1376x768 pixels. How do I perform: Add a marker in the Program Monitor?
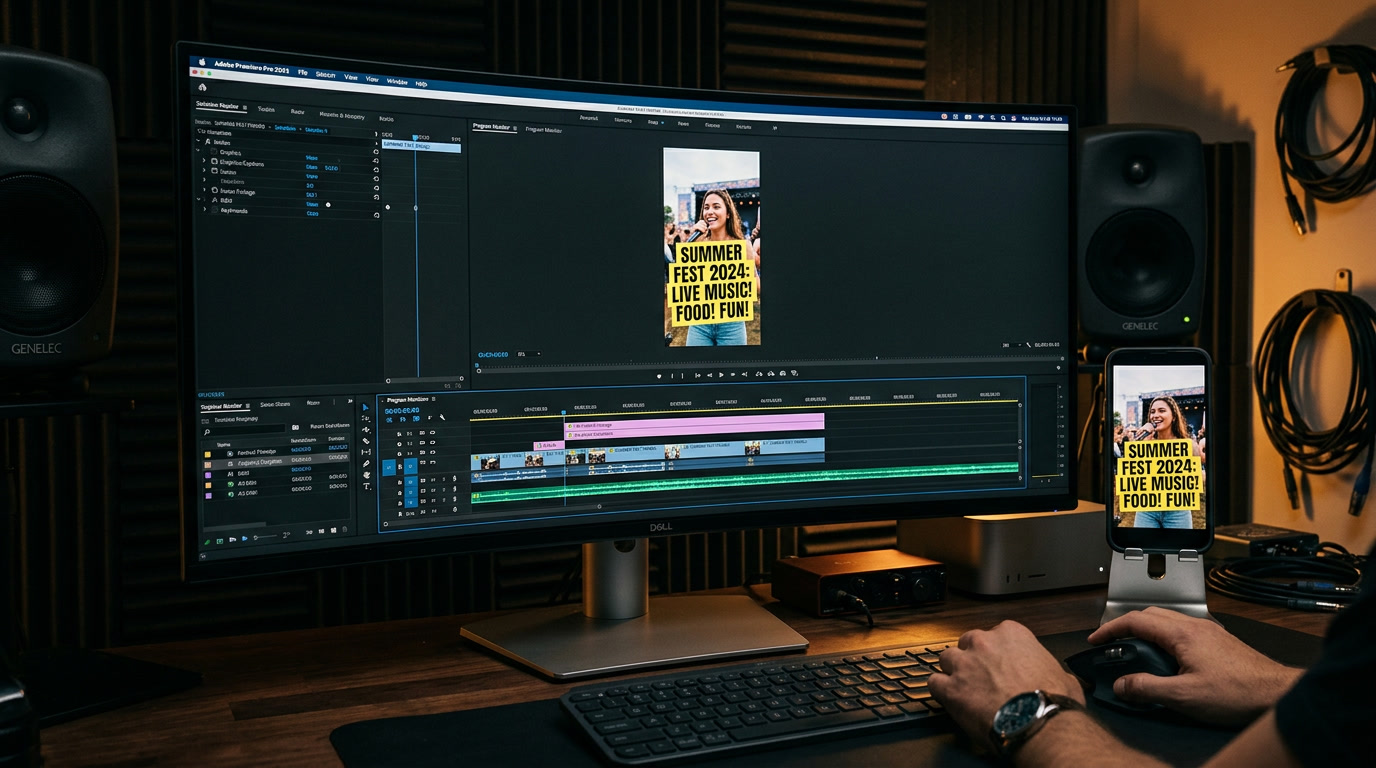click(x=659, y=375)
